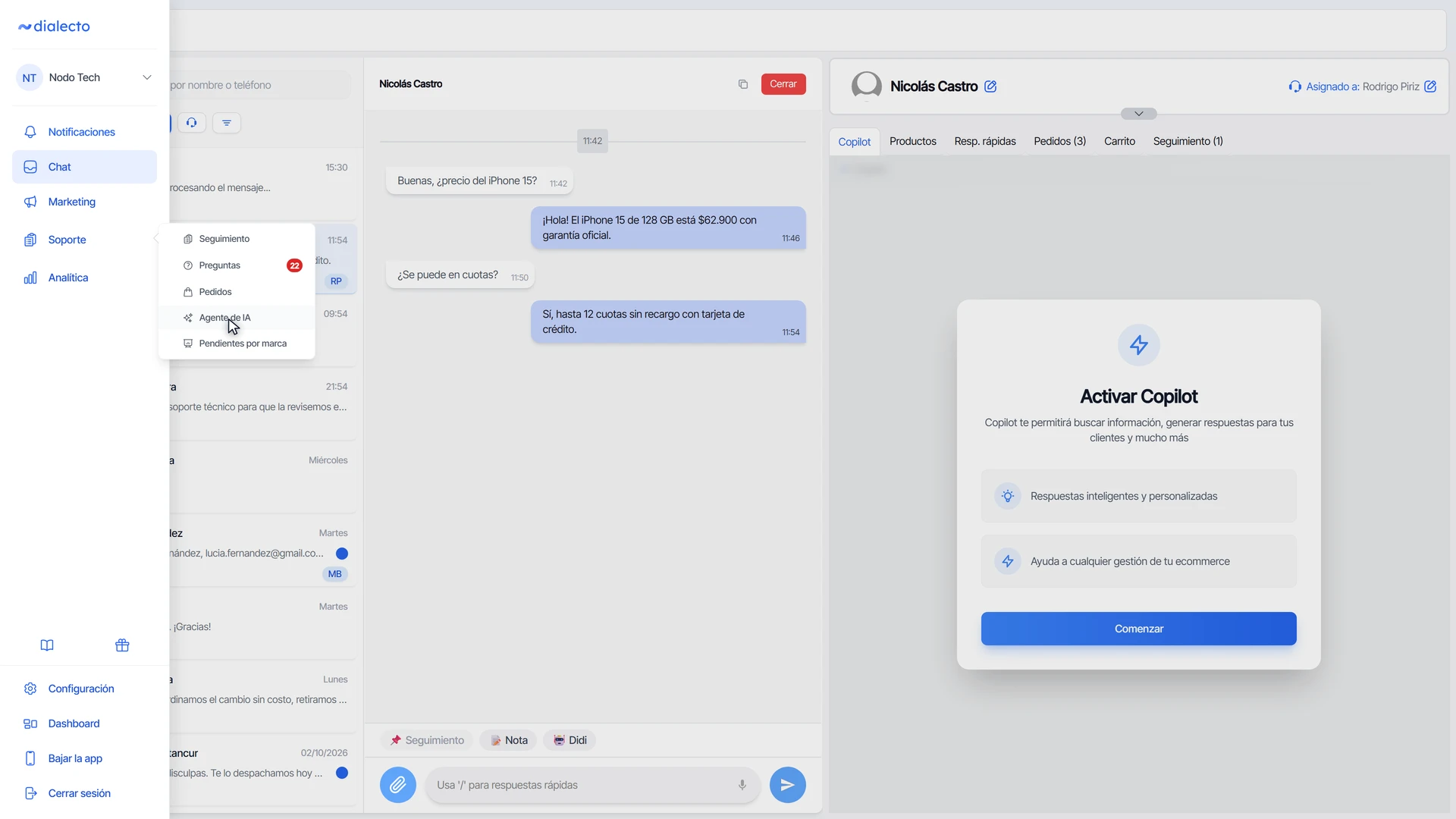This screenshot has height=819, width=1456.
Task: Expand the contact details chevron
Action: click(x=1139, y=114)
